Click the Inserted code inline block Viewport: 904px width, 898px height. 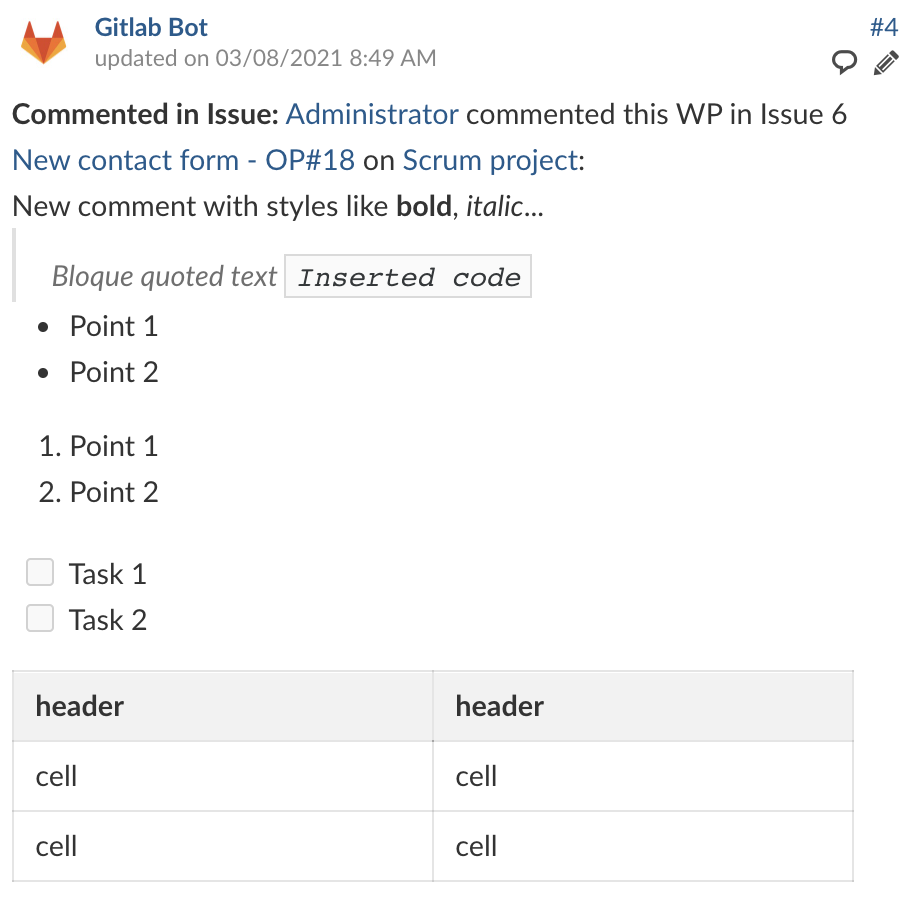[408, 277]
